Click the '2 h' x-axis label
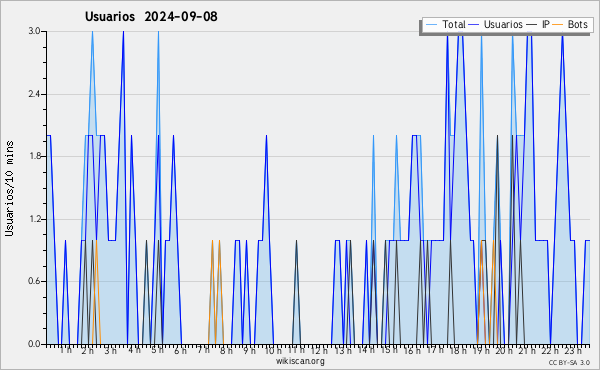The image size is (600, 370). pos(88,351)
